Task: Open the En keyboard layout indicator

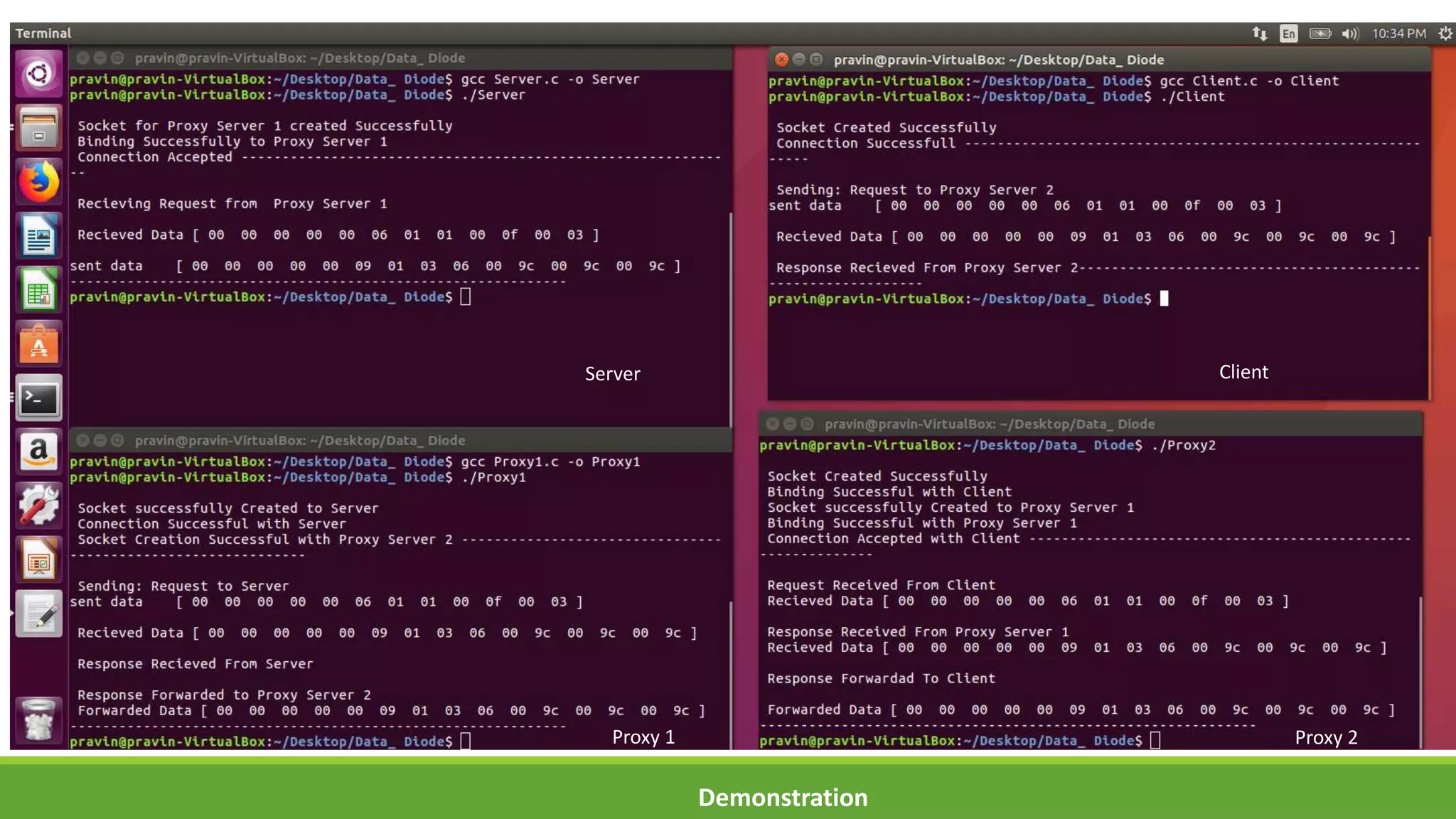Action: click(1288, 33)
